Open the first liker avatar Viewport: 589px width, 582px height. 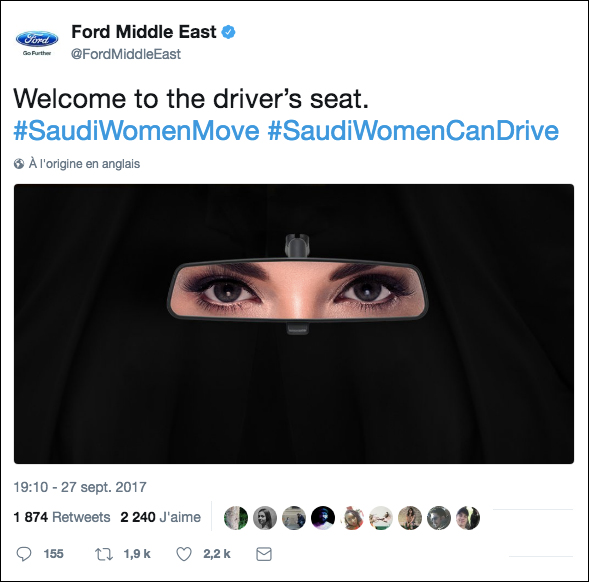click(236, 517)
